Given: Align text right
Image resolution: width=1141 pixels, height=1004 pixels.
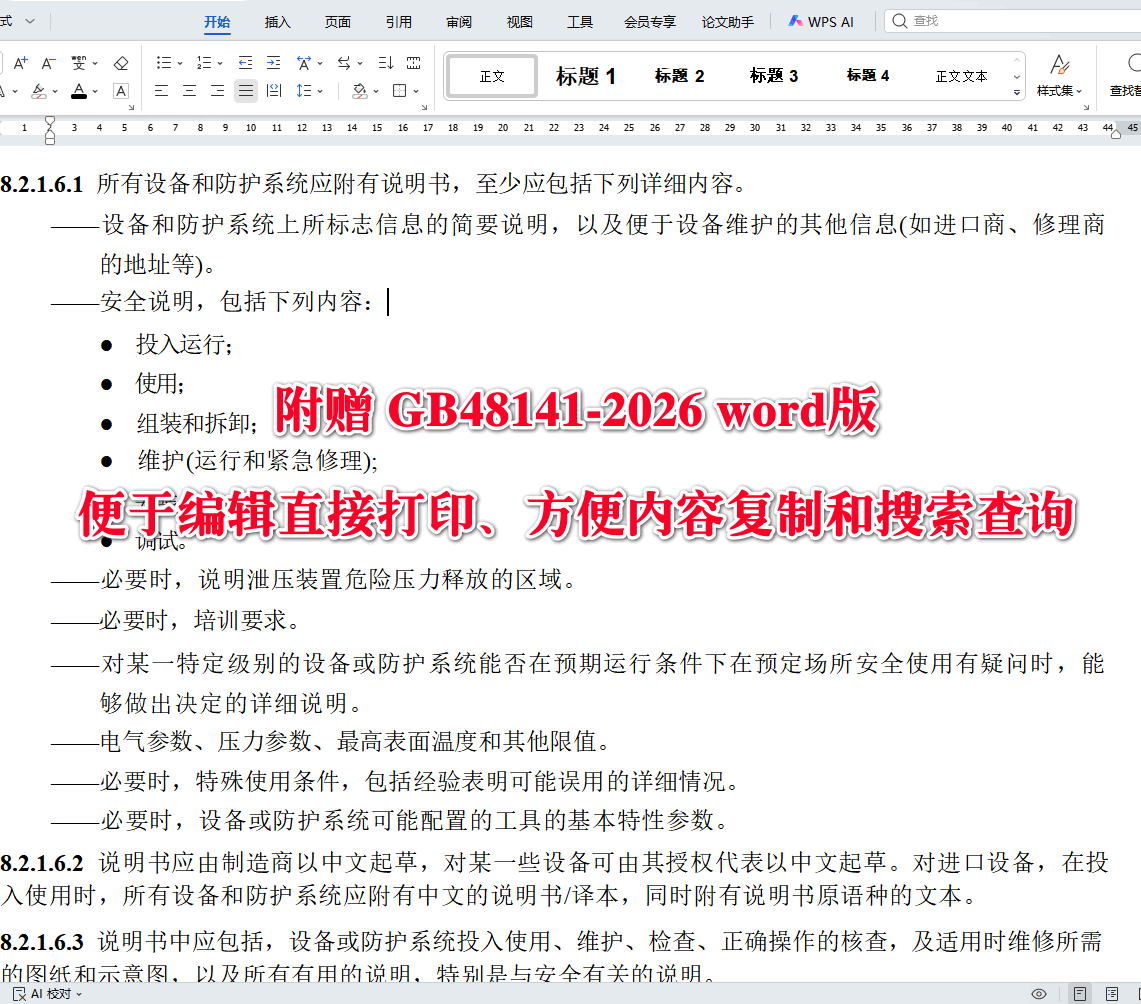Looking at the screenshot, I should pos(218,91).
